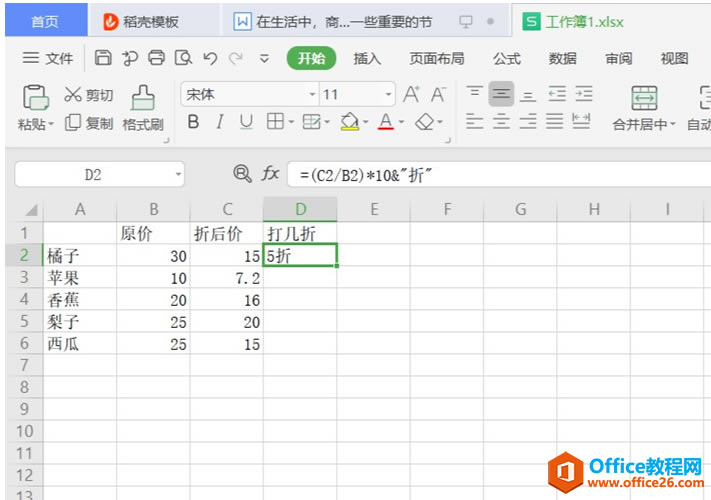Click cell with 苹果
Viewport: 711px width, 500px height.
(x=80, y=277)
